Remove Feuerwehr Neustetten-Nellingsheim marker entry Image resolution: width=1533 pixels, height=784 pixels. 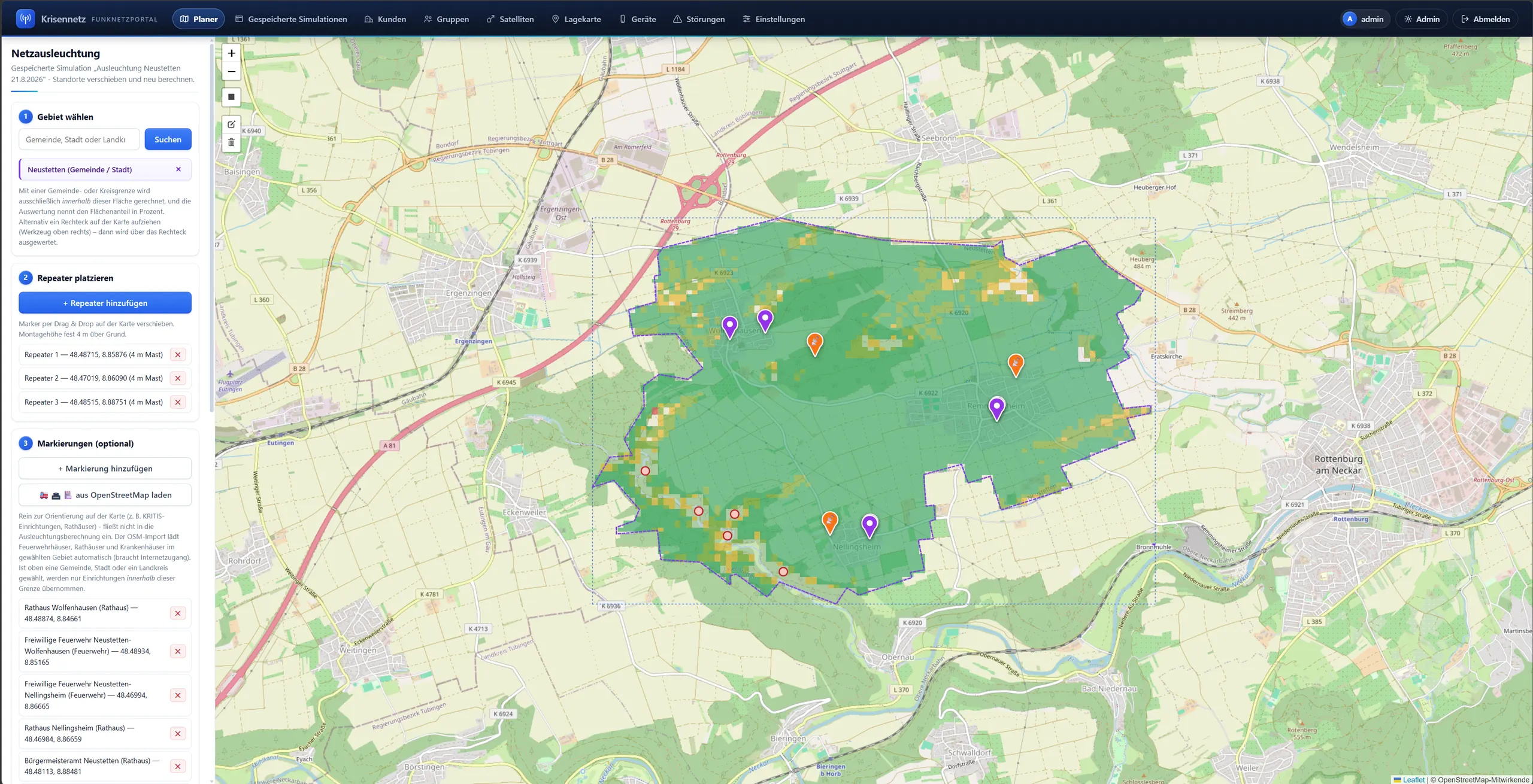coord(178,695)
